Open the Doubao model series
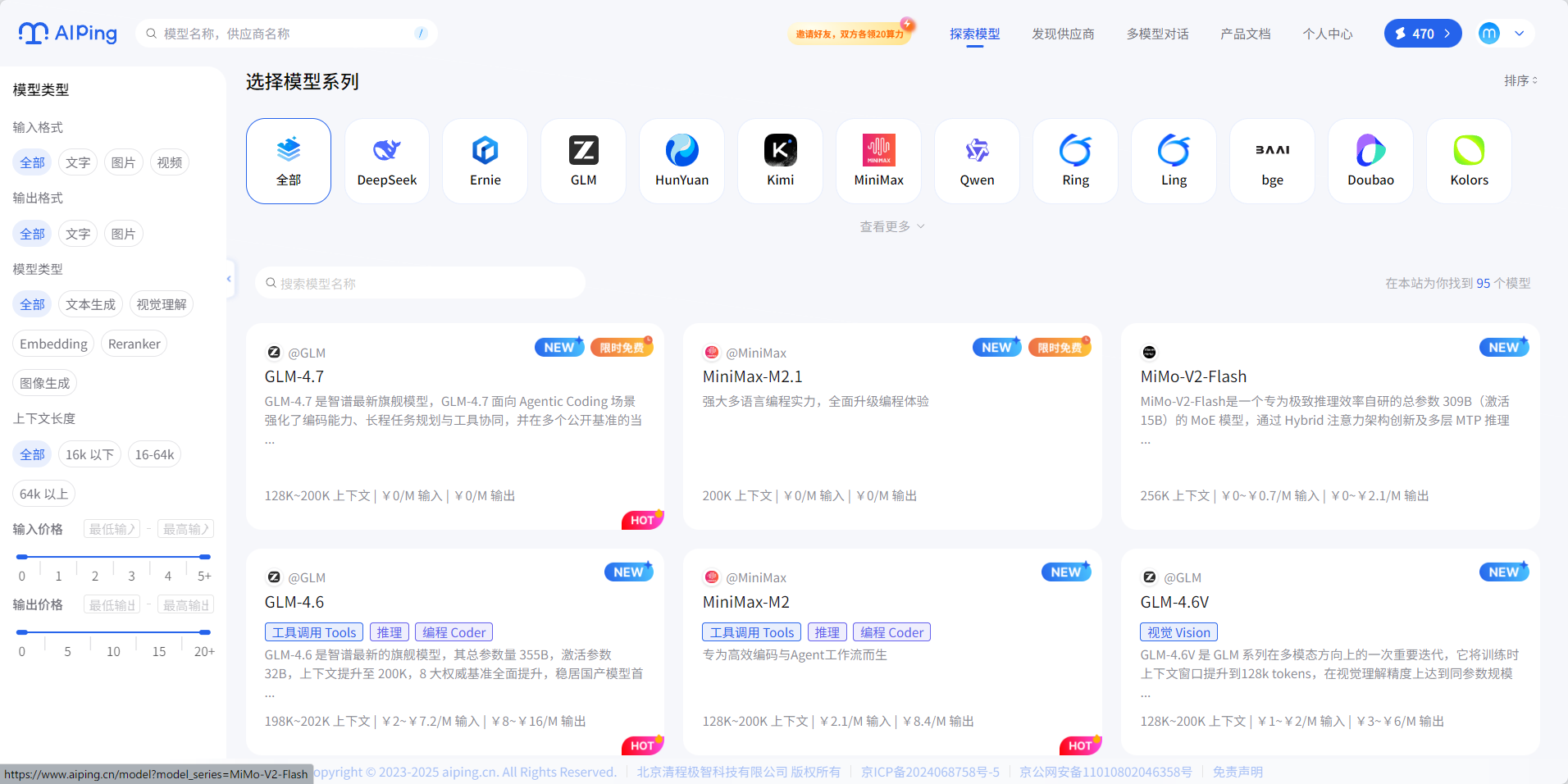Screen dimensions: 1568x784 pos(1370,161)
